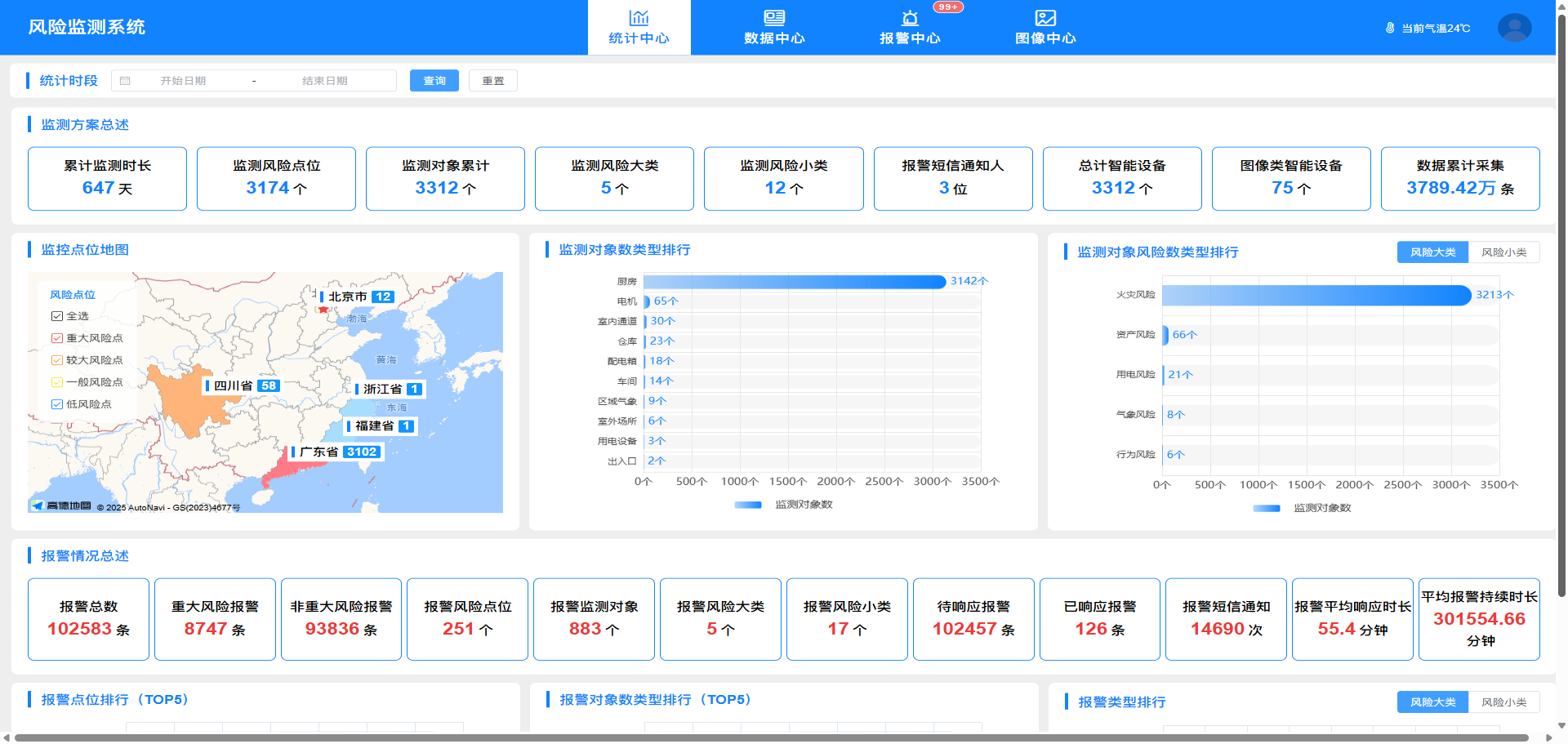Image resolution: width=1568 pixels, height=744 pixels.
Task: Click the 监测风险点位 card showing 3174
Action: coord(276,179)
